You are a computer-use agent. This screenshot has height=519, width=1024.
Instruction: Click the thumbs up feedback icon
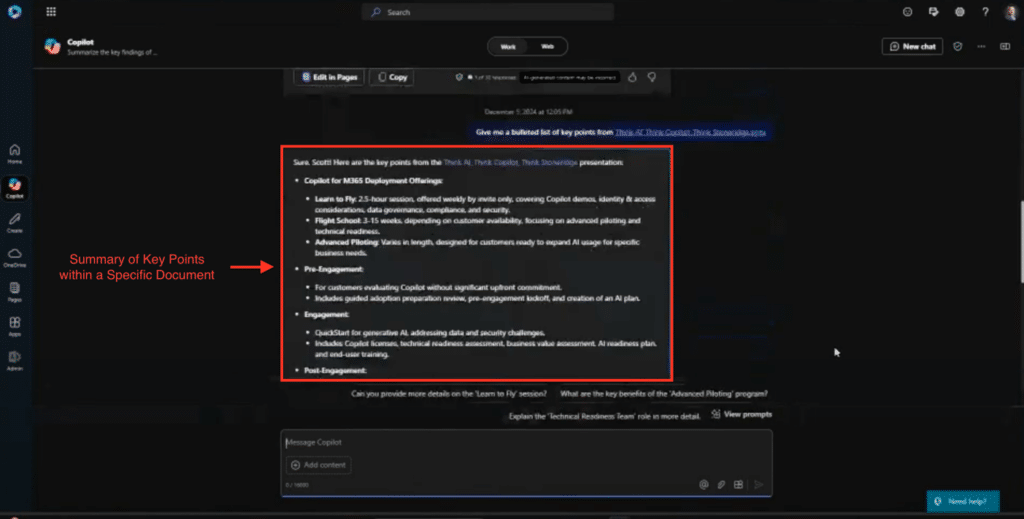(x=632, y=77)
